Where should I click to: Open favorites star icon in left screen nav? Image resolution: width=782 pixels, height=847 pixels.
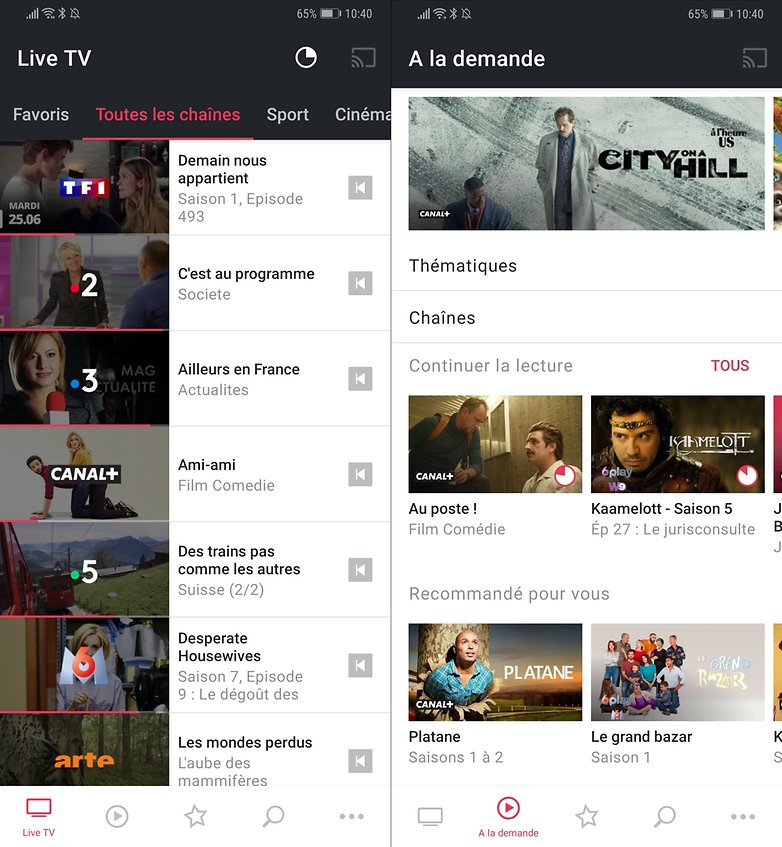point(196,816)
